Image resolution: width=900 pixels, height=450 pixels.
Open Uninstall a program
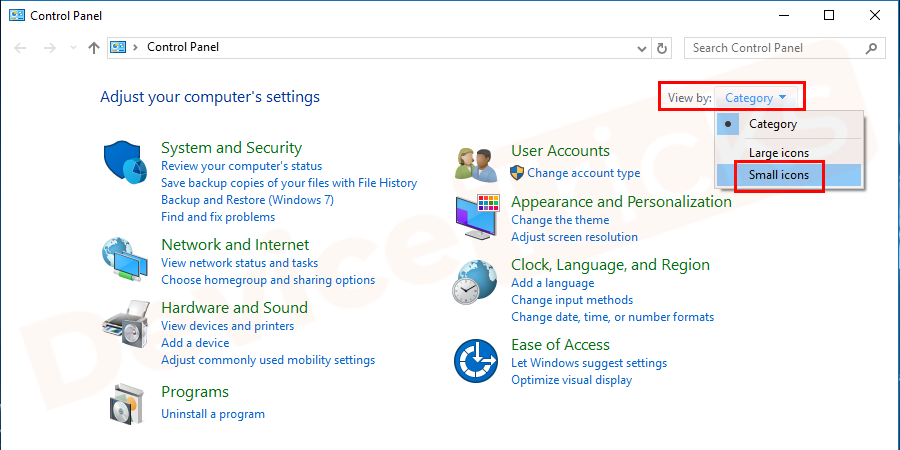point(213,414)
